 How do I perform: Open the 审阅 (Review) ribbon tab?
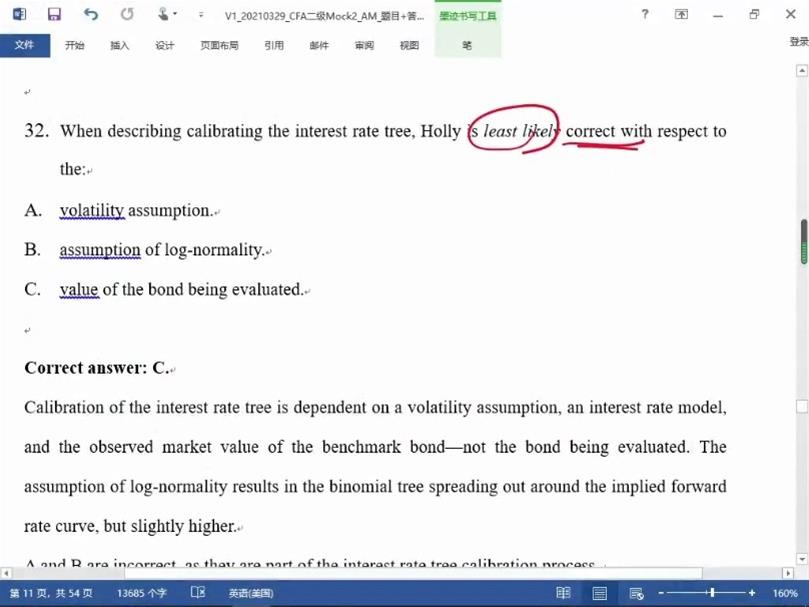tap(364, 45)
